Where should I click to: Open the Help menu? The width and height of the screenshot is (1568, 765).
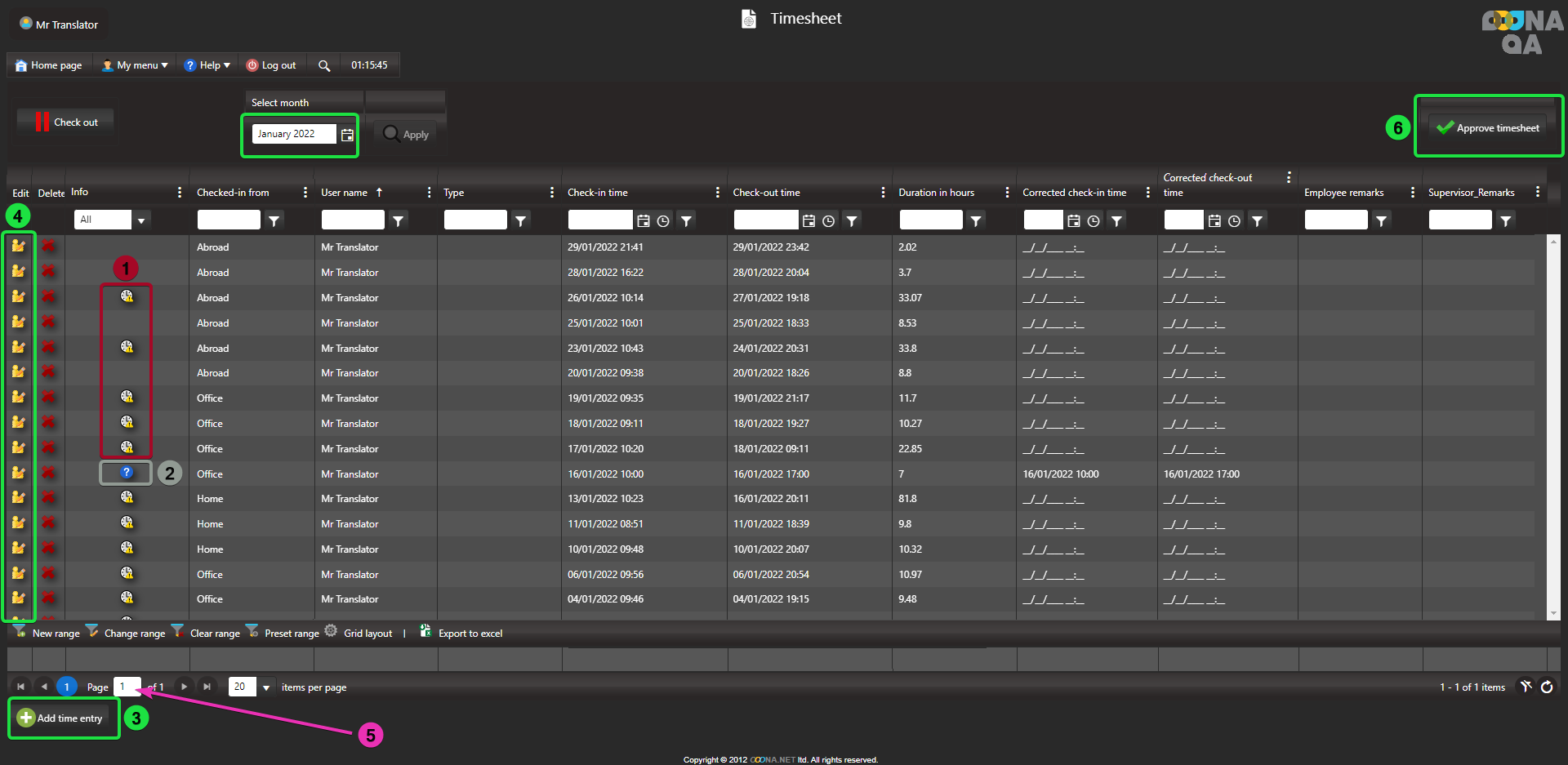[x=207, y=65]
